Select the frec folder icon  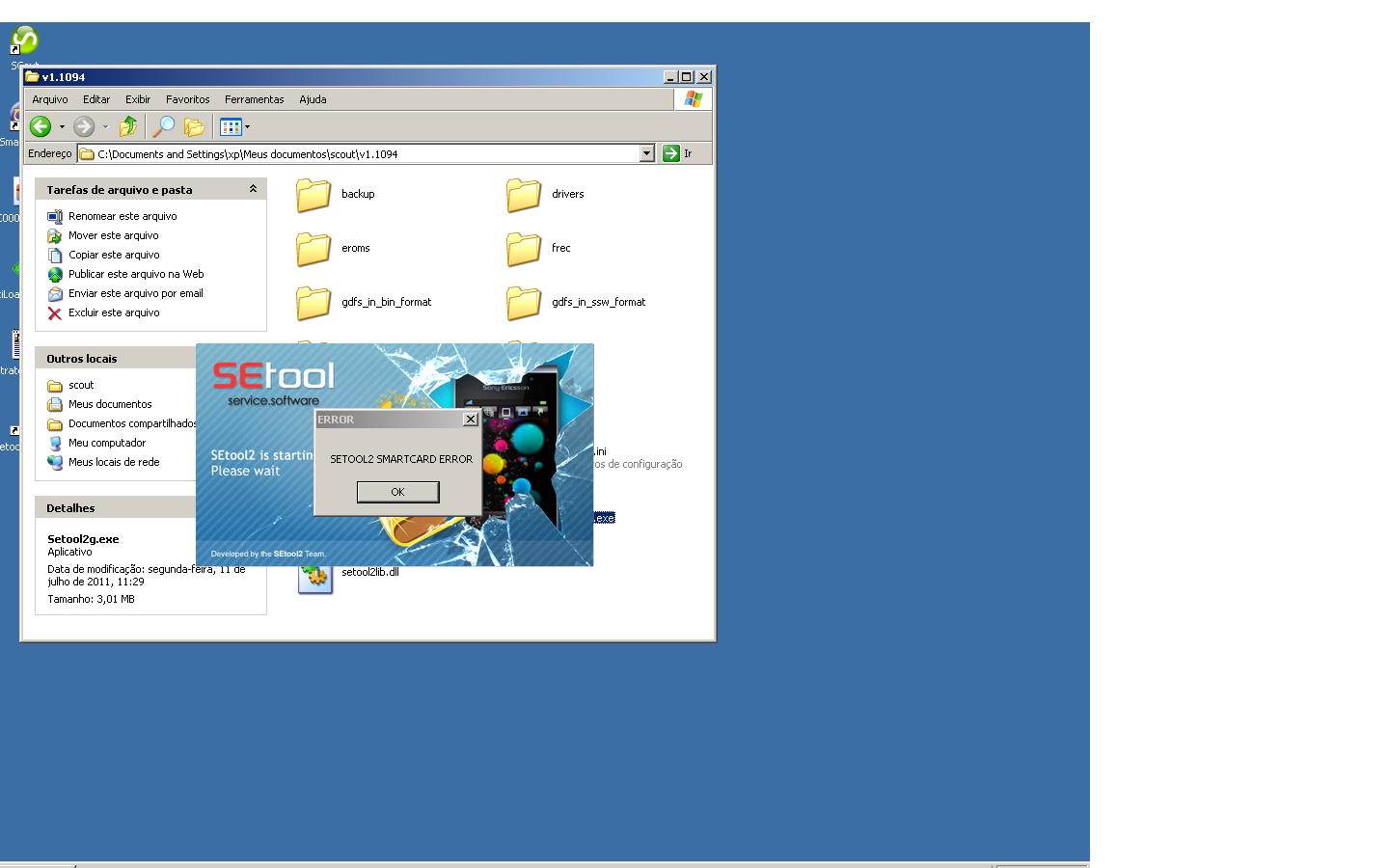(x=524, y=249)
